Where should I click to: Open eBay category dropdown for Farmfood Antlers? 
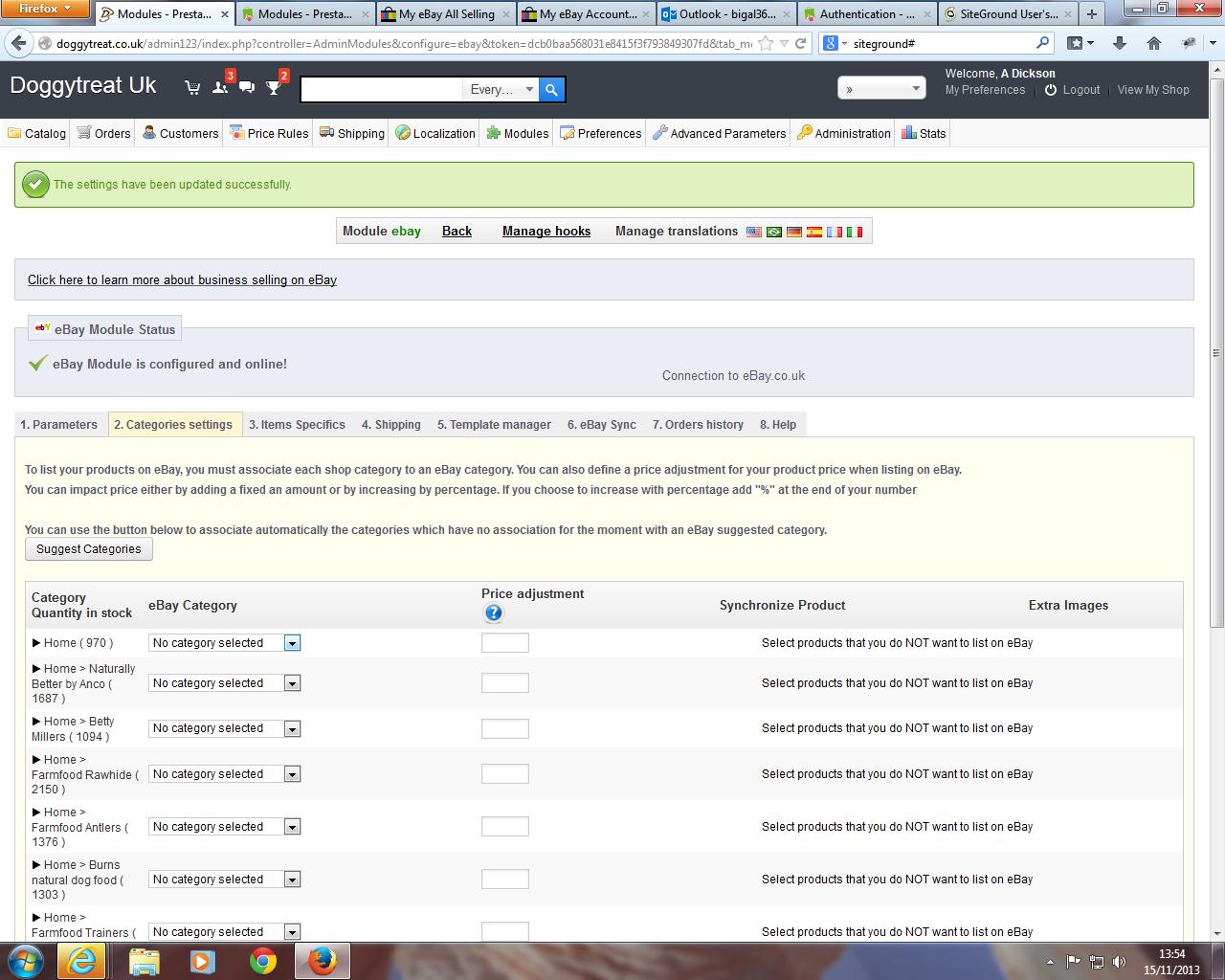(225, 827)
